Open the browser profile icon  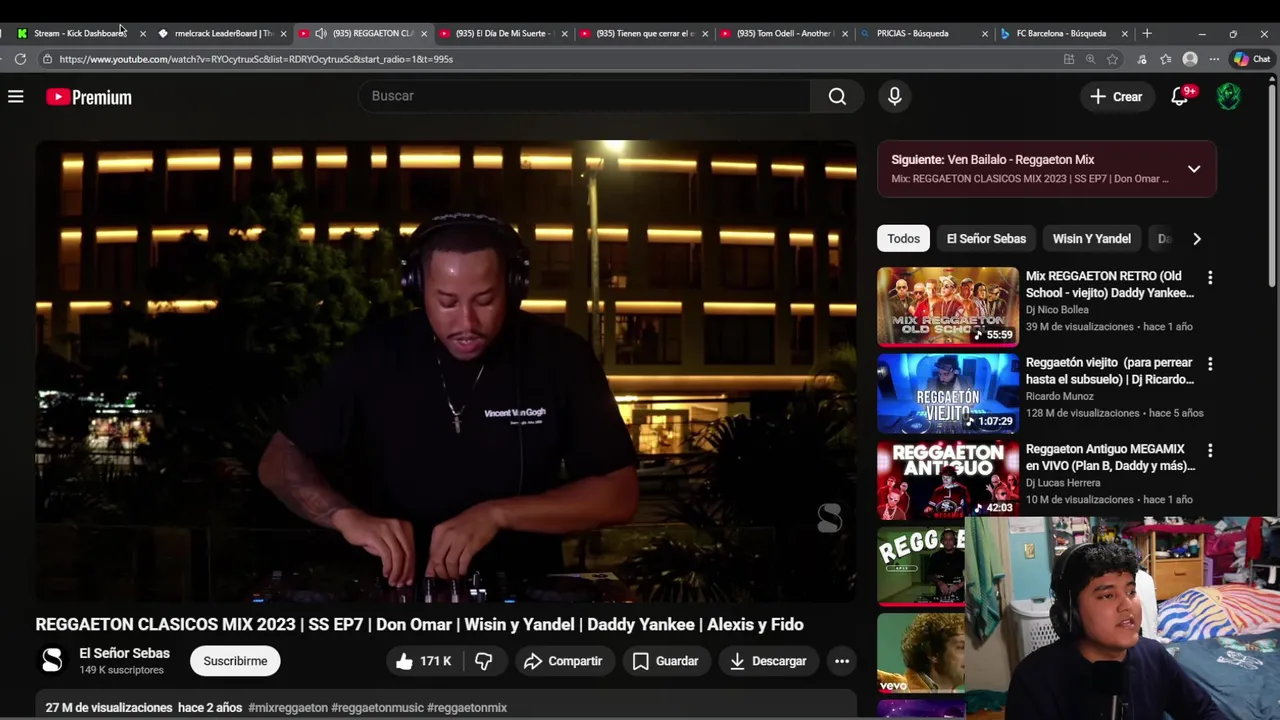(x=1190, y=59)
